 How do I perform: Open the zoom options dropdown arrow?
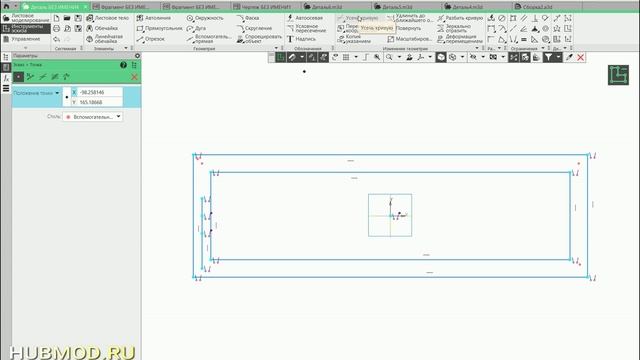399,58
